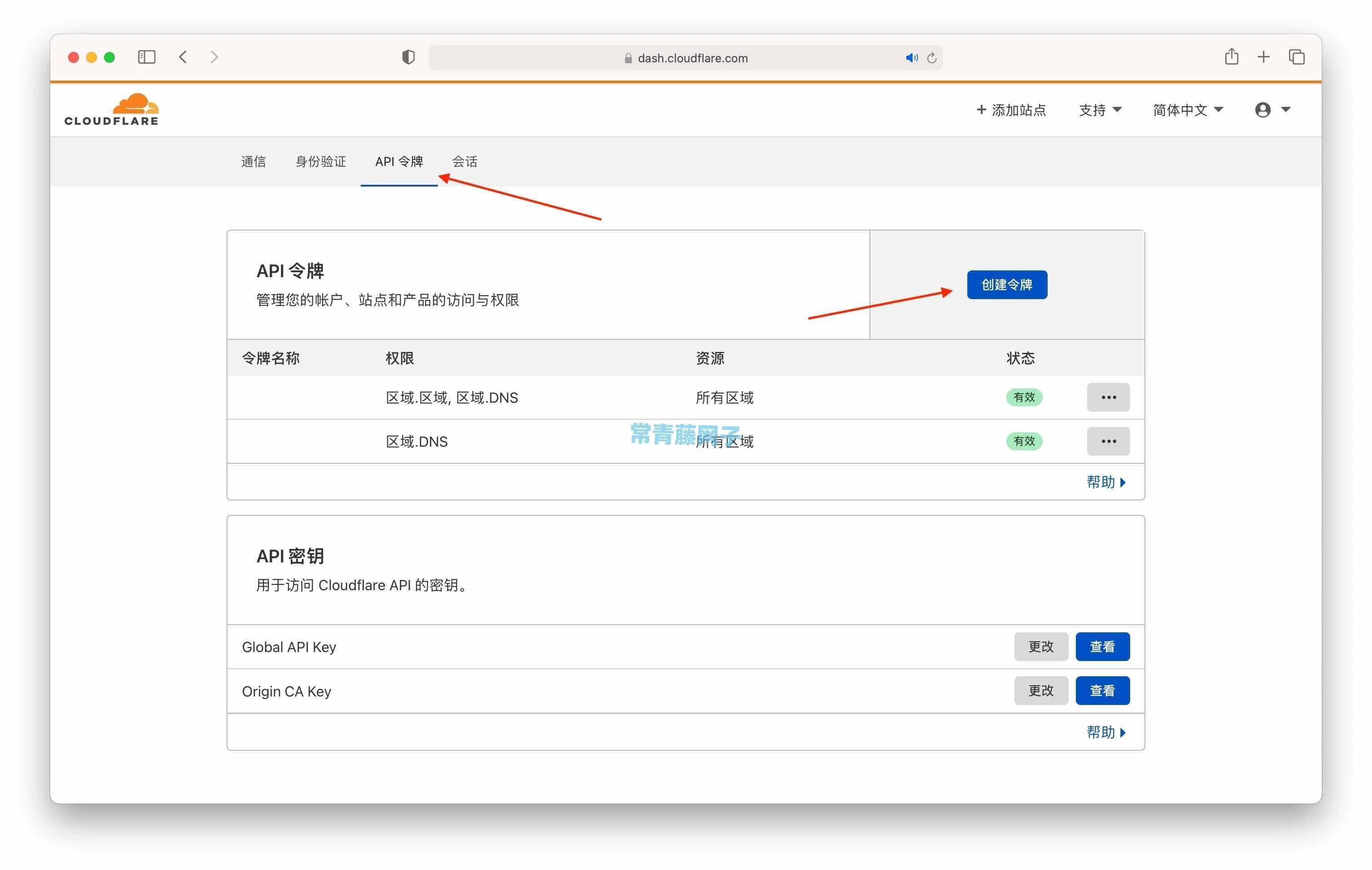Select the API 令牌 tab

pos(399,162)
